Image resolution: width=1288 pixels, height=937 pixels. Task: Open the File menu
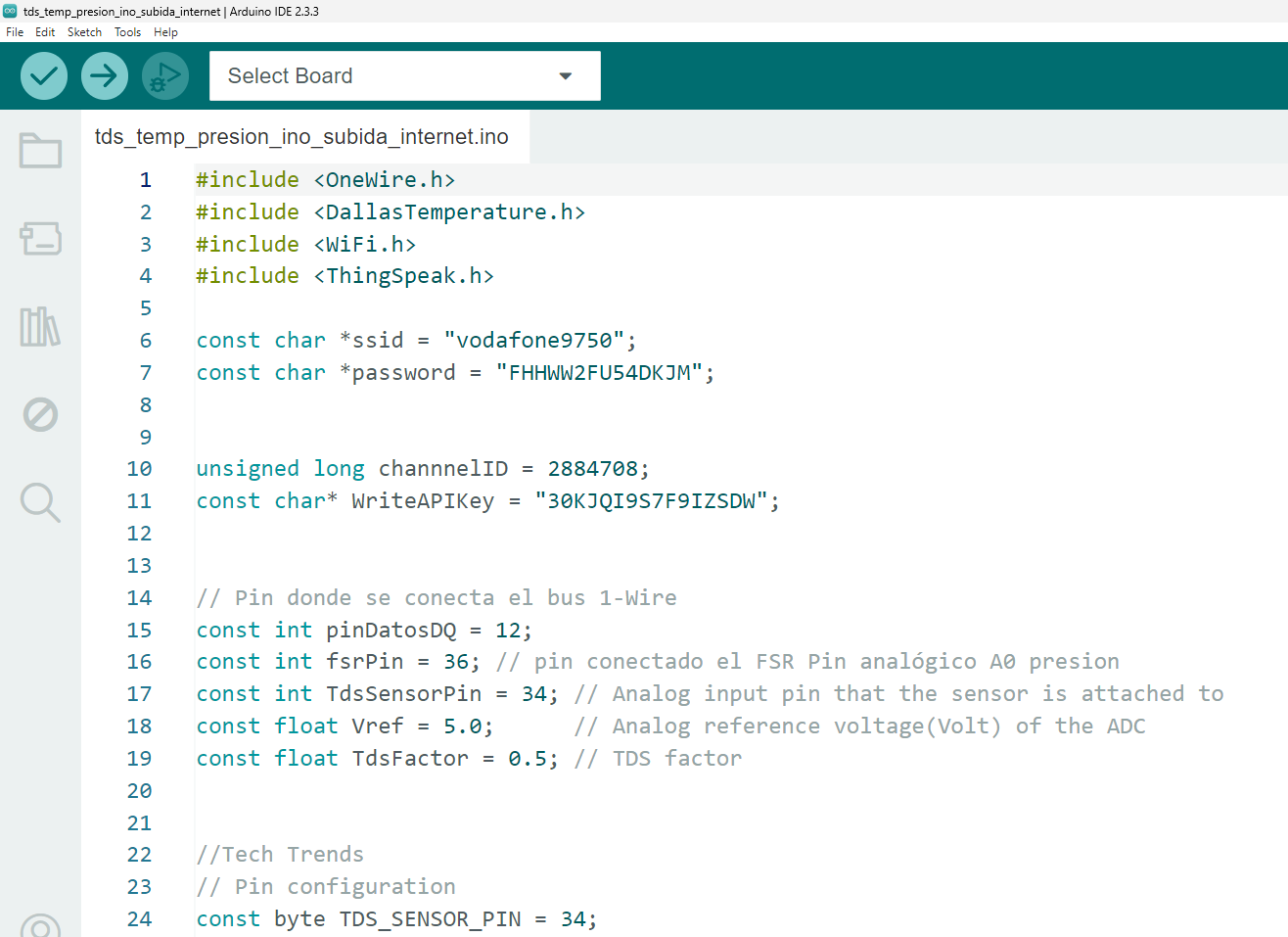(15, 32)
